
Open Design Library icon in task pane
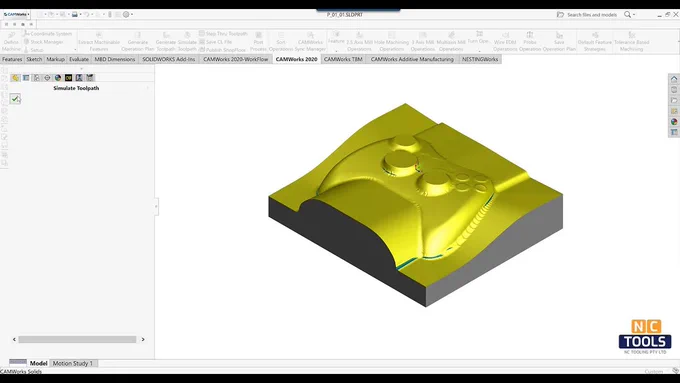click(674, 90)
